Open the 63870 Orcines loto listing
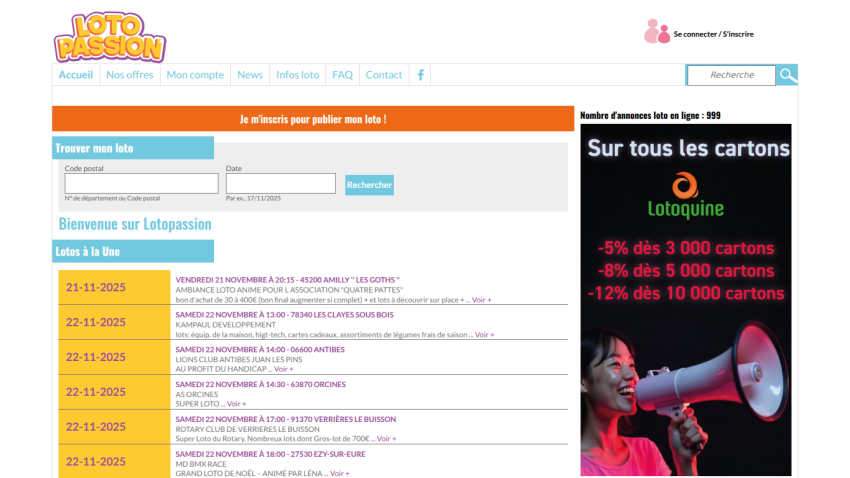 261,384
